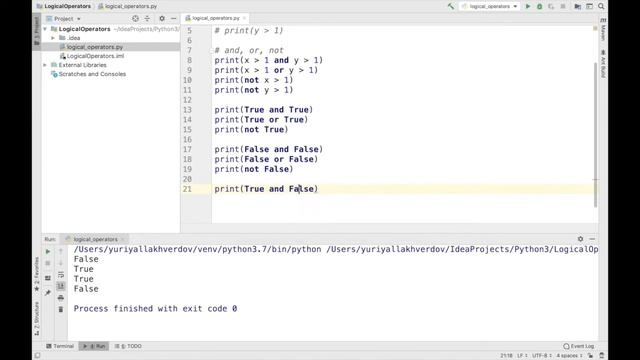Image resolution: width=640 pixels, height=360 pixels.
Task: Click line number 13 in gutter
Action: tap(187, 110)
